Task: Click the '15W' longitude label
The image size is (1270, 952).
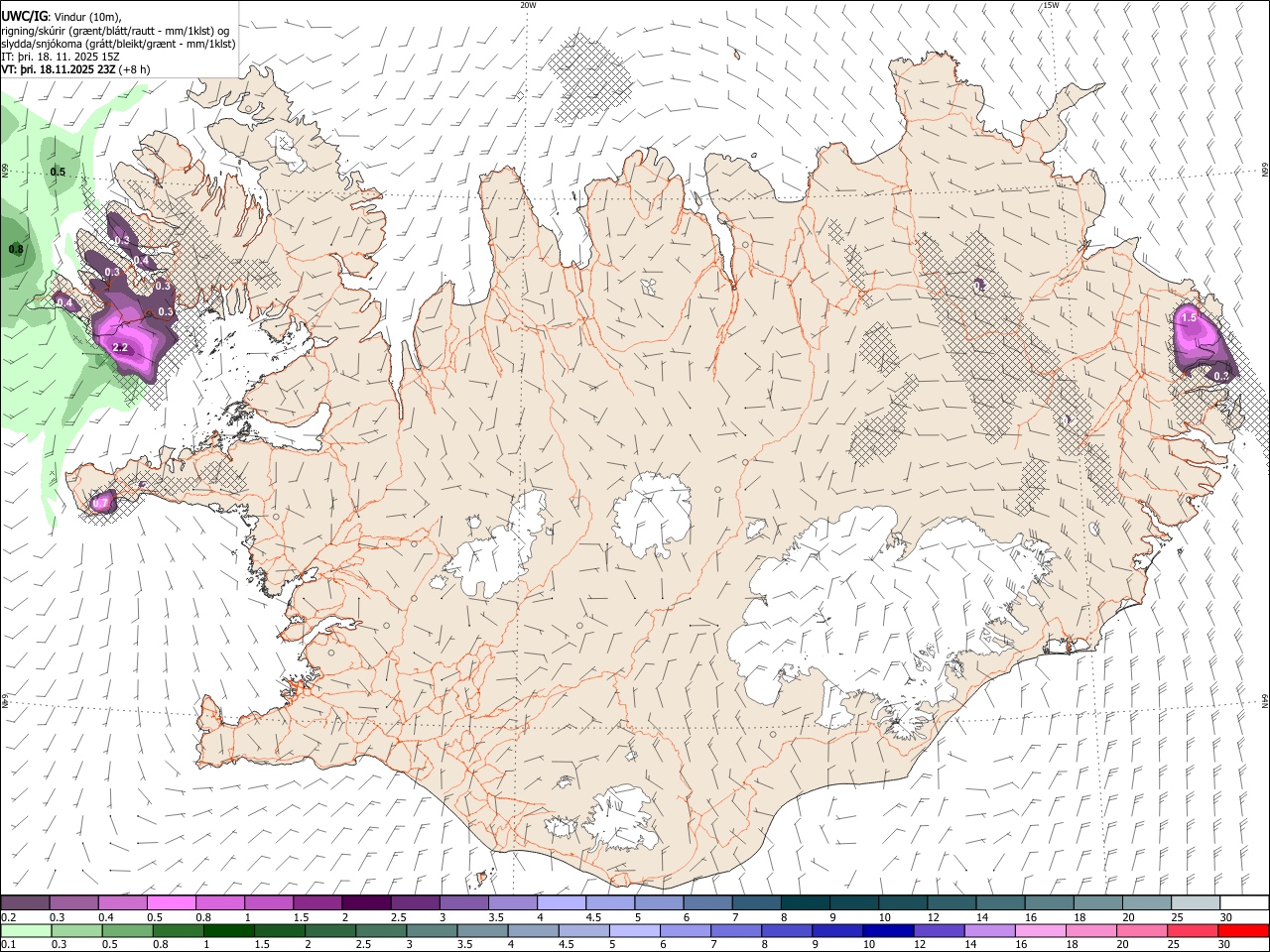Action: click(x=1051, y=5)
